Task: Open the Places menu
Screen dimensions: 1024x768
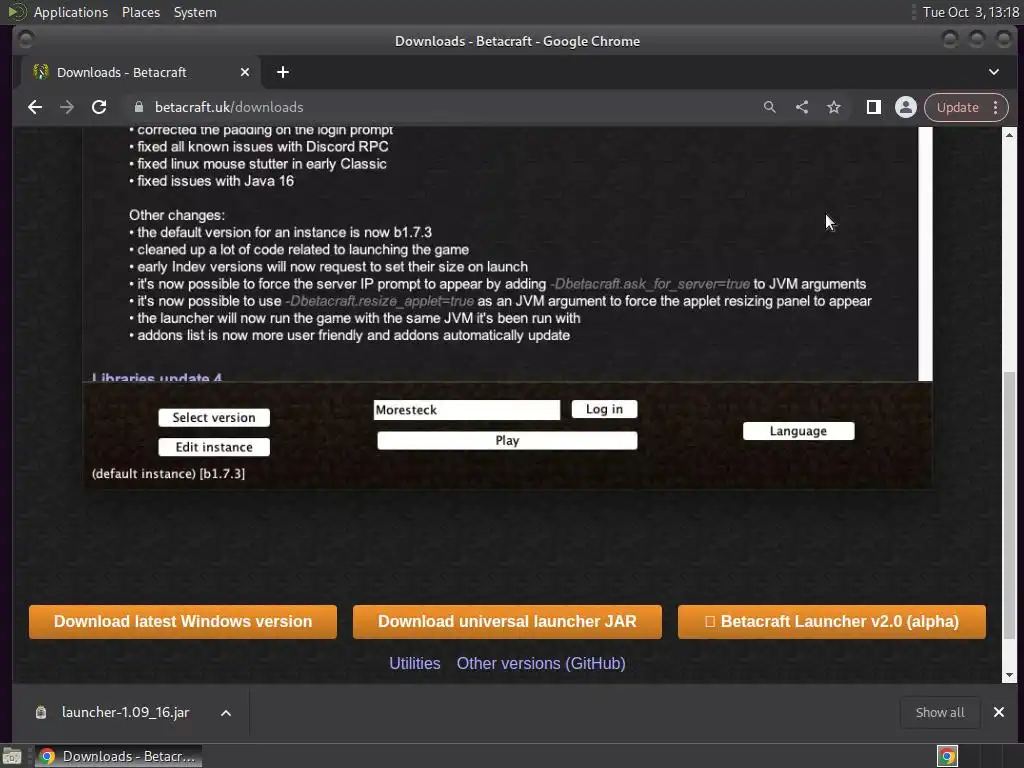Action: [141, 12]
